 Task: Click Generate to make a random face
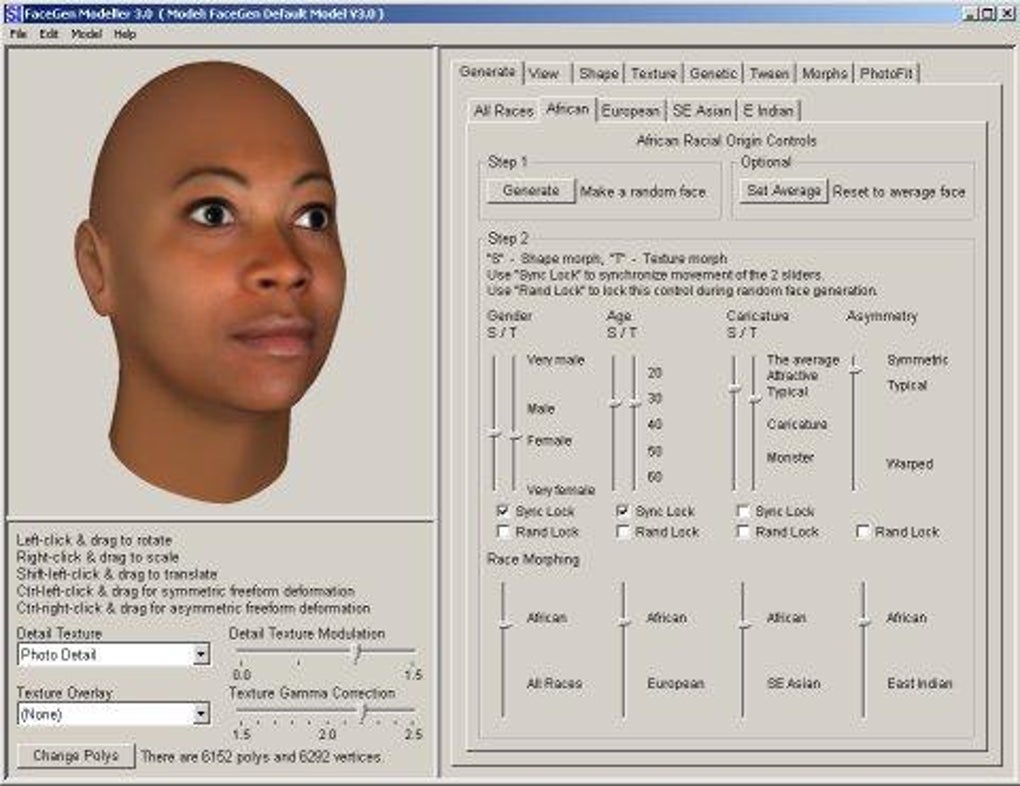(x=531, y=191)
